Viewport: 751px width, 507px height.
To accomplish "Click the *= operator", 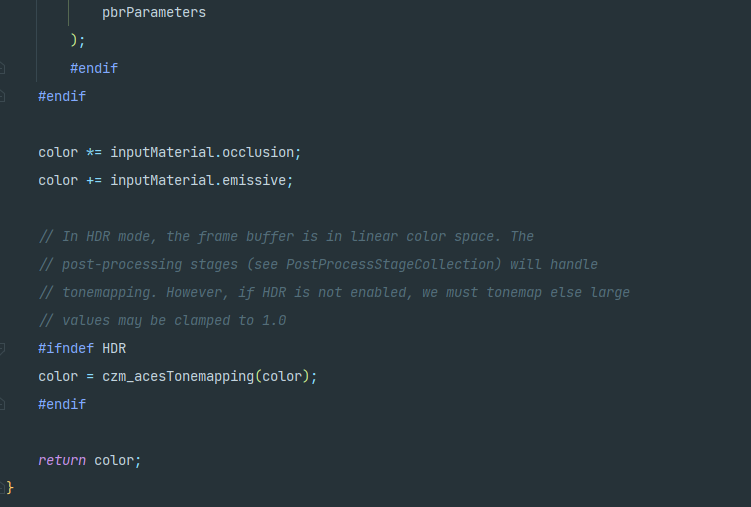I will pos(94,152).
